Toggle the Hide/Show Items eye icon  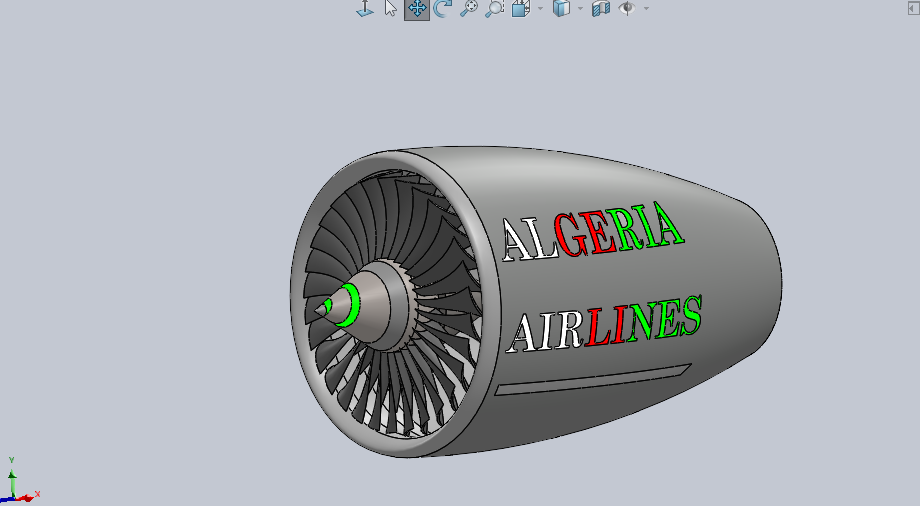tap(627, 9)
